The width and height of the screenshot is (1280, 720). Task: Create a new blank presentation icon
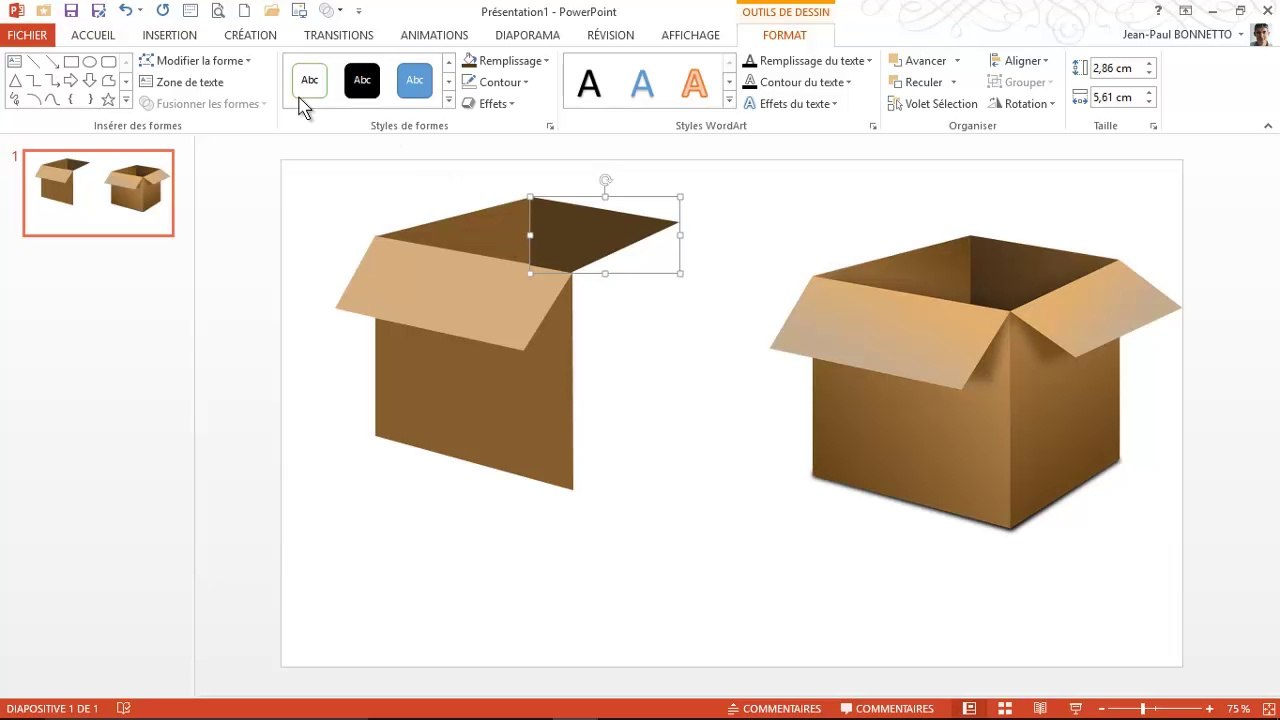[x=244, y=11]
